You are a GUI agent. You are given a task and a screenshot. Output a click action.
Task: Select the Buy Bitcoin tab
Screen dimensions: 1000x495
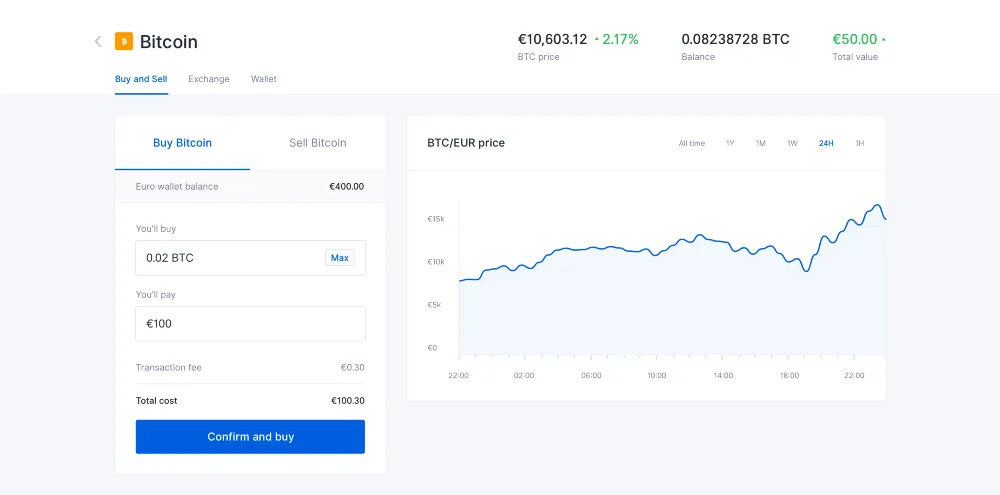coord(182,143)
